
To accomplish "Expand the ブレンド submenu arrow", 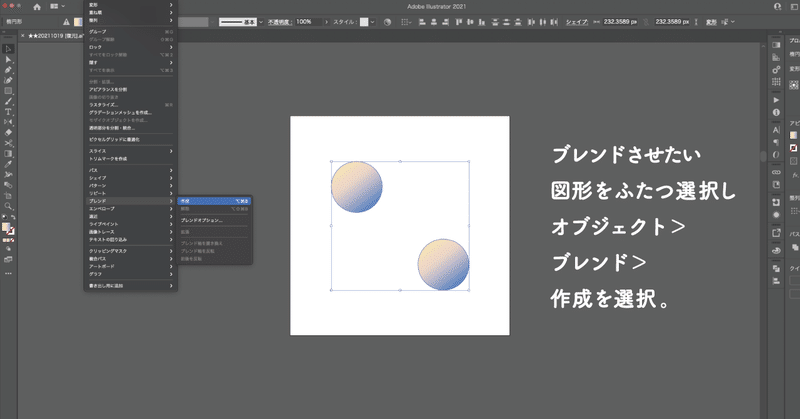I will (x=171, y=201).
